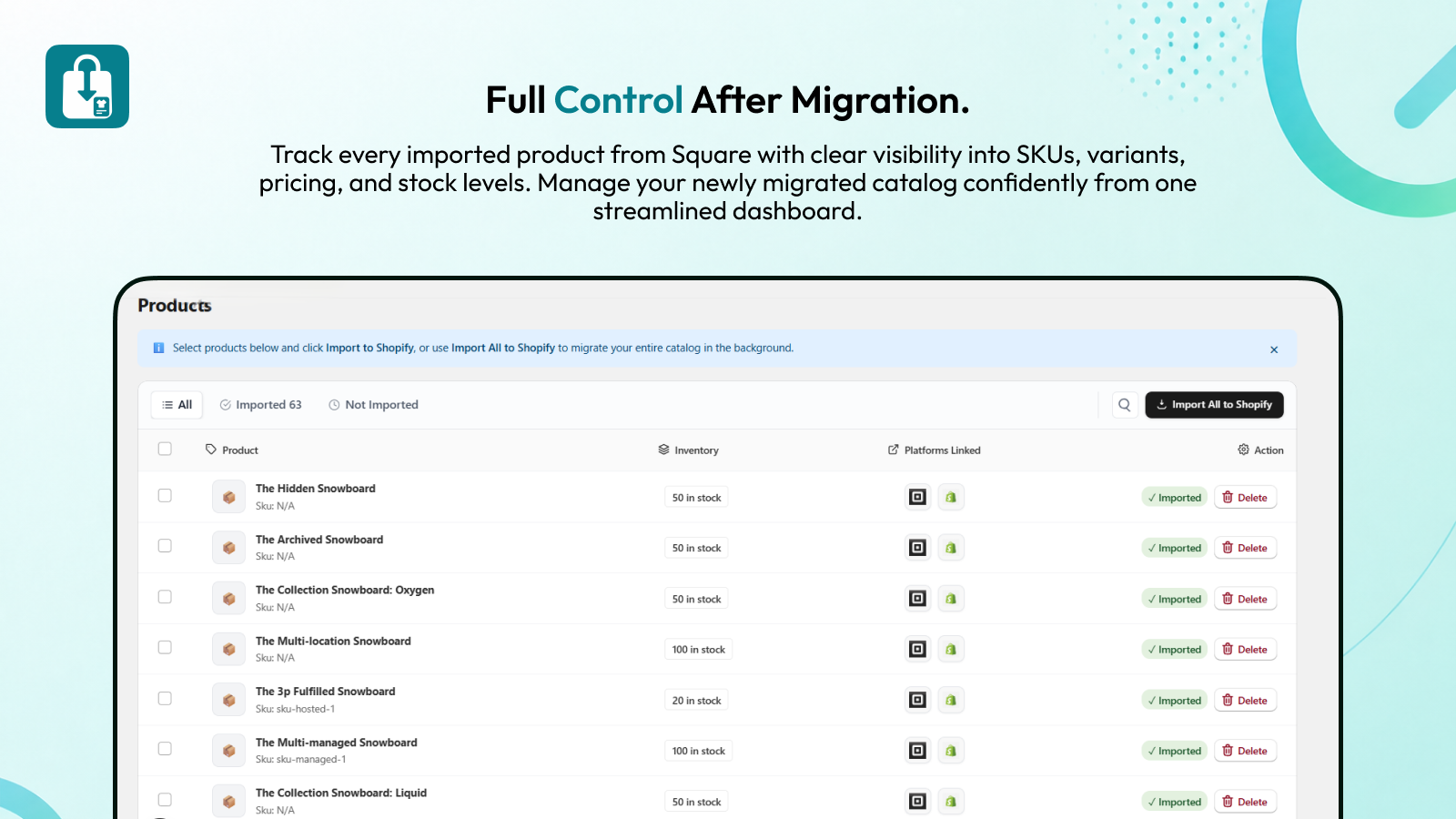Click Imported badge for Multi-location Snowboard
Image resolution: width=1456 pixels, height=819 pixels.
pos(1175,650)
